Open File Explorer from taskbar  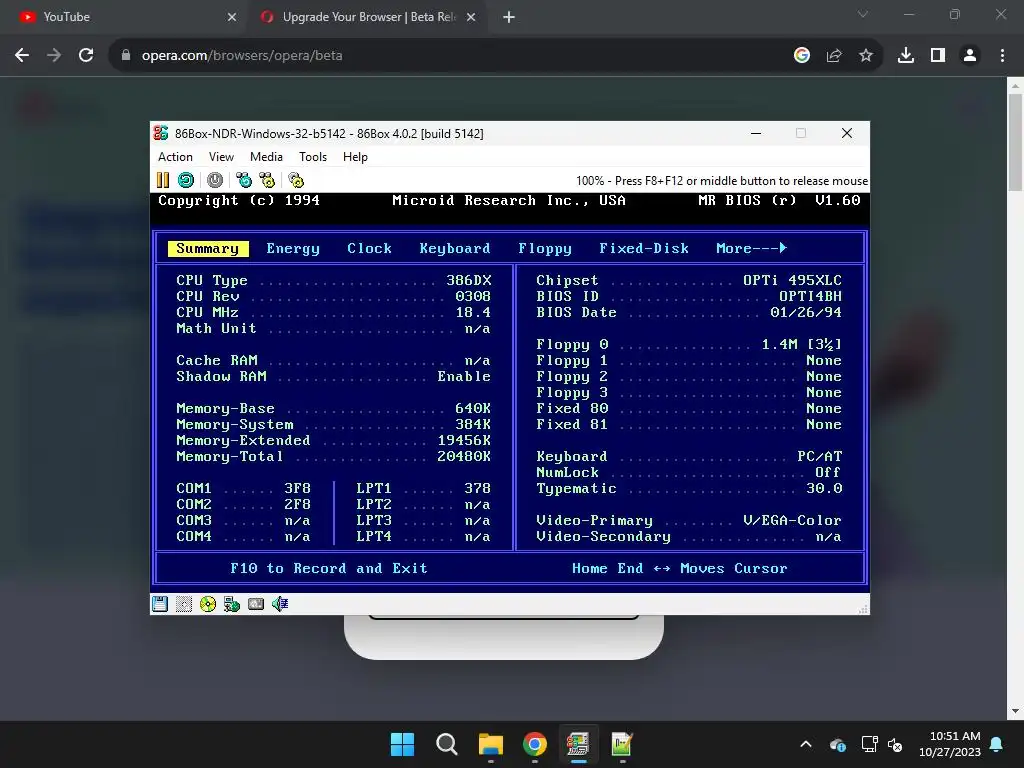click(490, 744)
